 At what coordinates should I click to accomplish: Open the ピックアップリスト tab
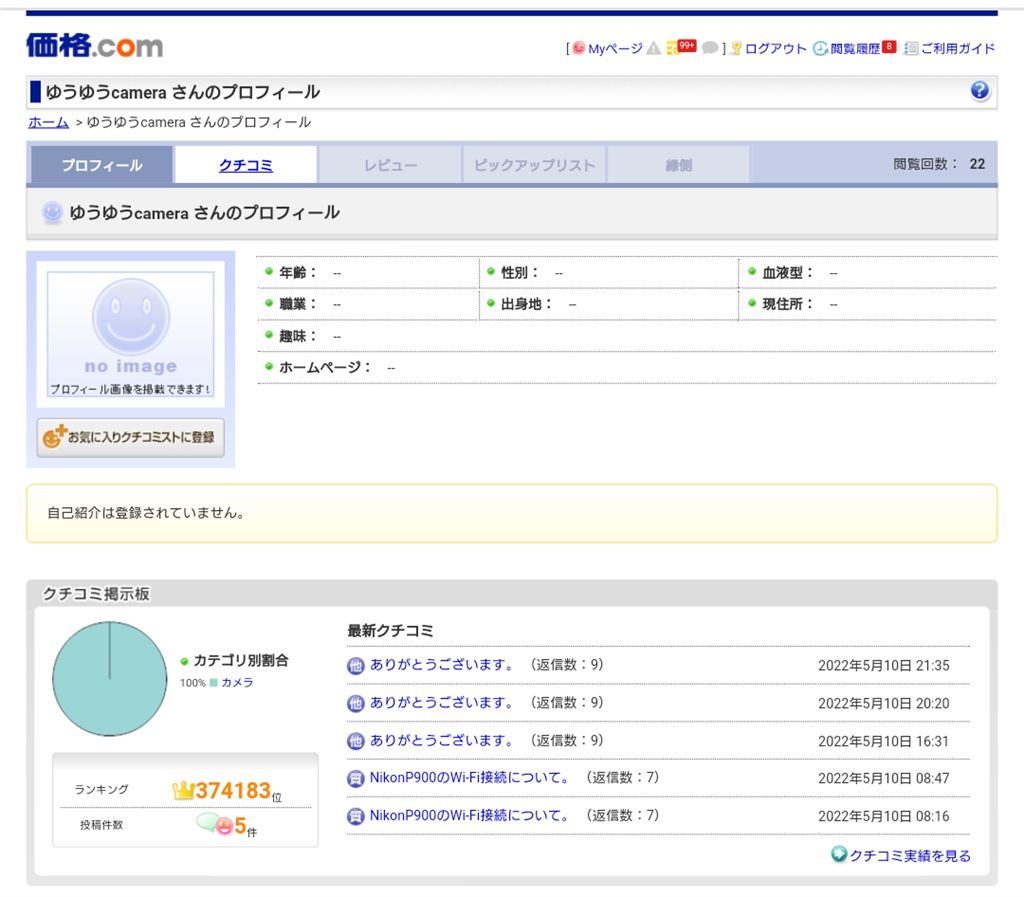[x=534, y=165]
